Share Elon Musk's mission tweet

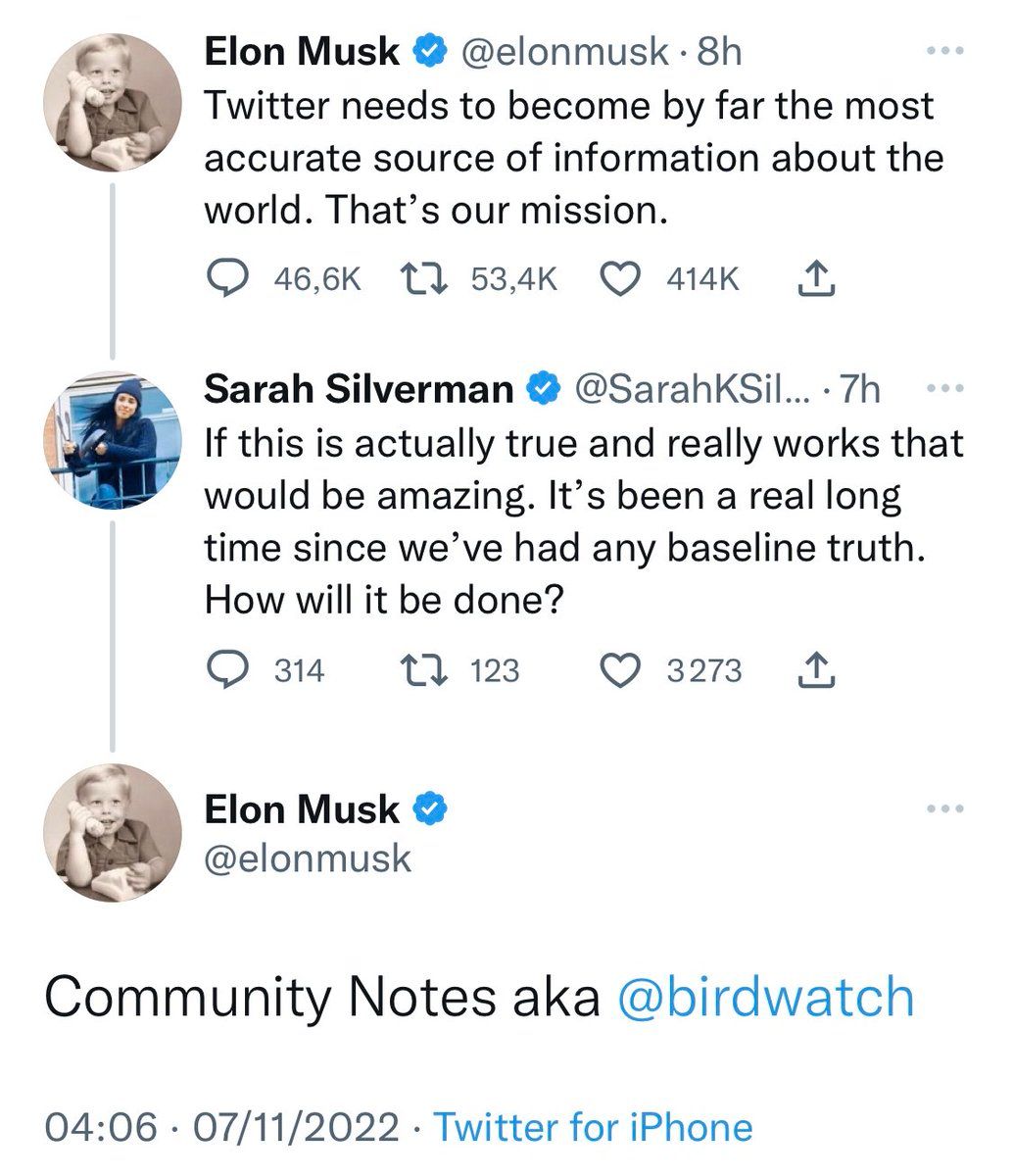pyautogui.click(x=816, y=280)
